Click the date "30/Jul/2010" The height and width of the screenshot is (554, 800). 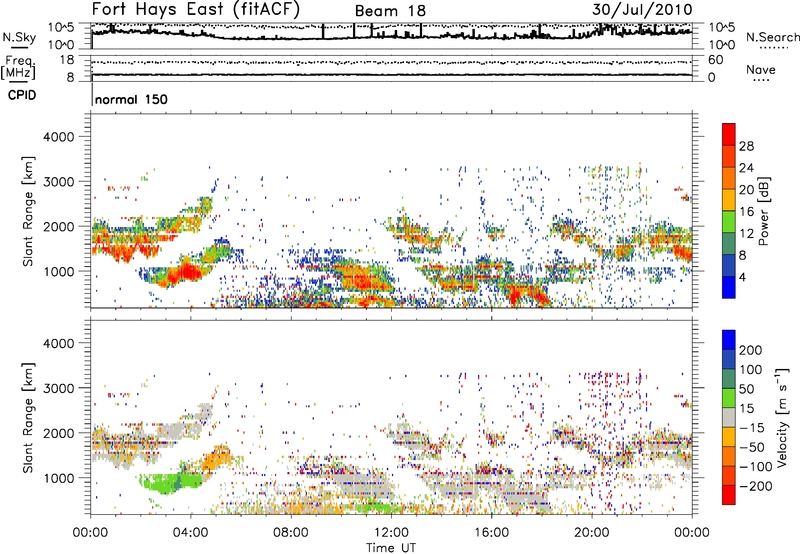pyautogui.click(x=642, y=10)
